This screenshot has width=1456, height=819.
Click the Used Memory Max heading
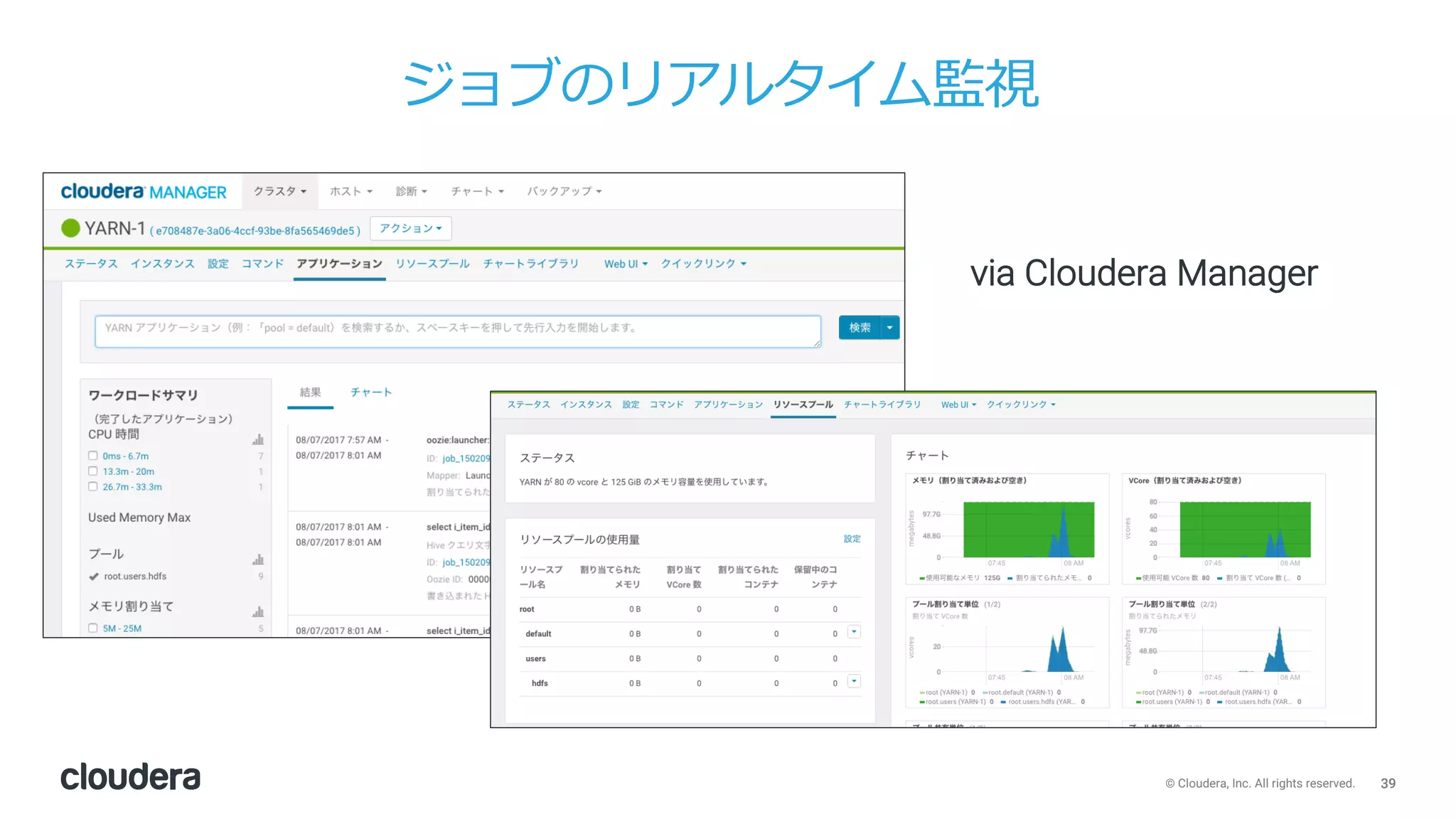click(x=139, y=518)
